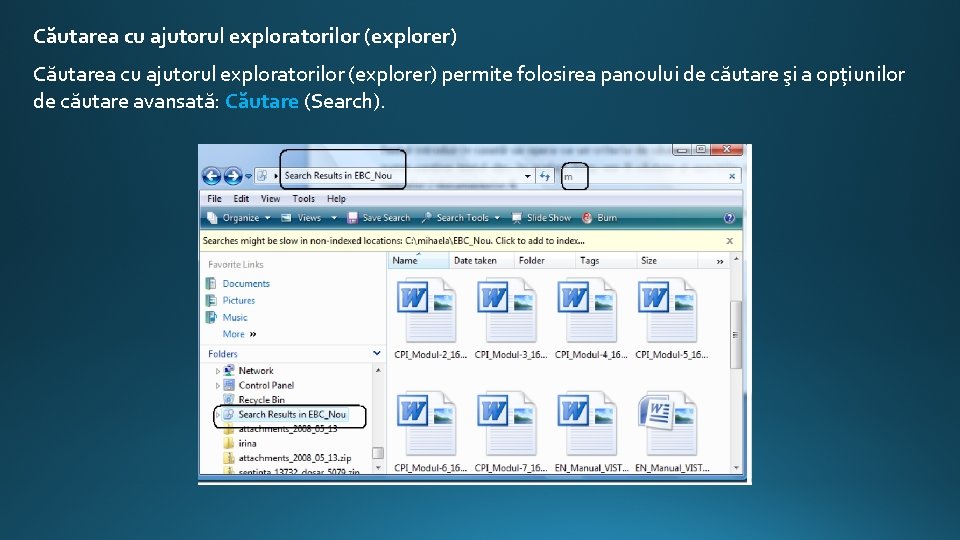Open the Help menu

336,199
